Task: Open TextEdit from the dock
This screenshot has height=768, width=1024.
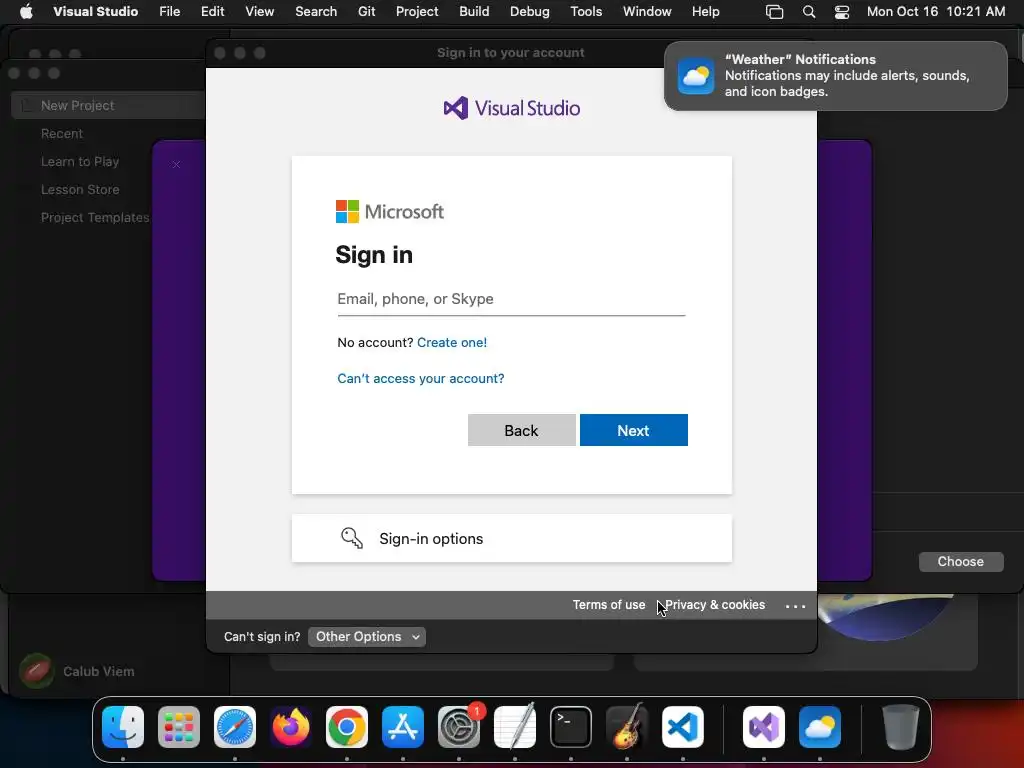Action: pos(515,727)
